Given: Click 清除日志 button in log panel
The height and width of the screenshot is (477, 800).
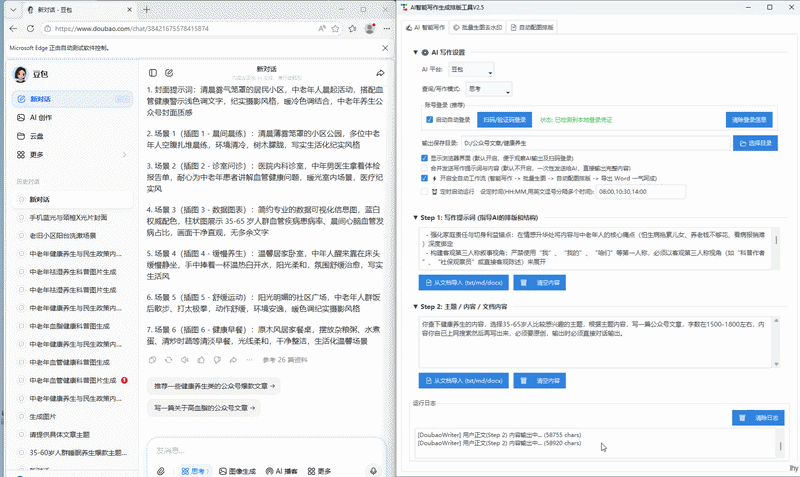Looking at the screenshot, I should 758,418.
